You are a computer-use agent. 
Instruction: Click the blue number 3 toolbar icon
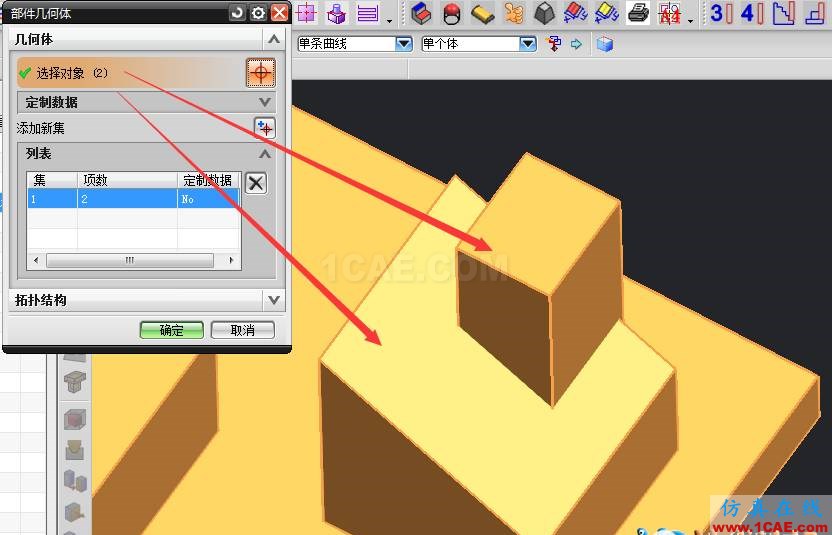click(x=722, y=13)
